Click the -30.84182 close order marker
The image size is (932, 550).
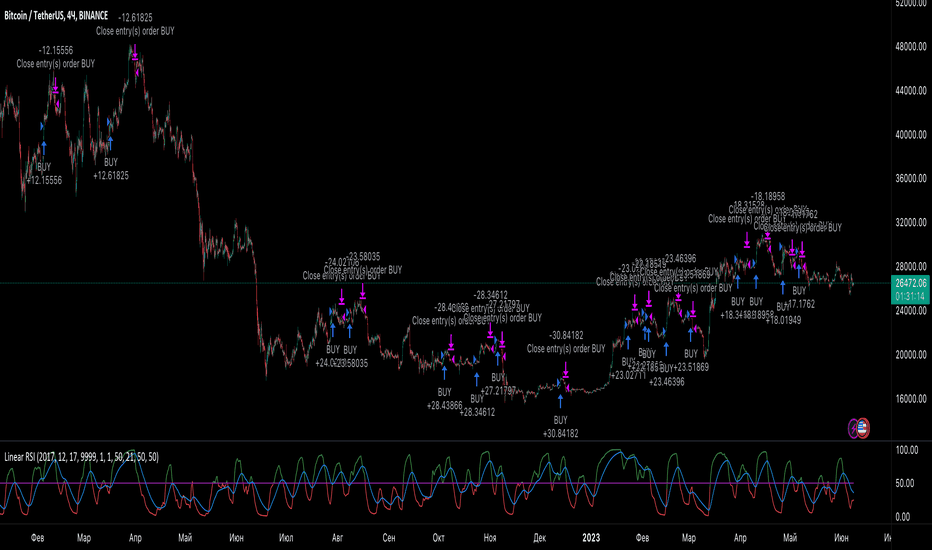(x=565, y=370)
